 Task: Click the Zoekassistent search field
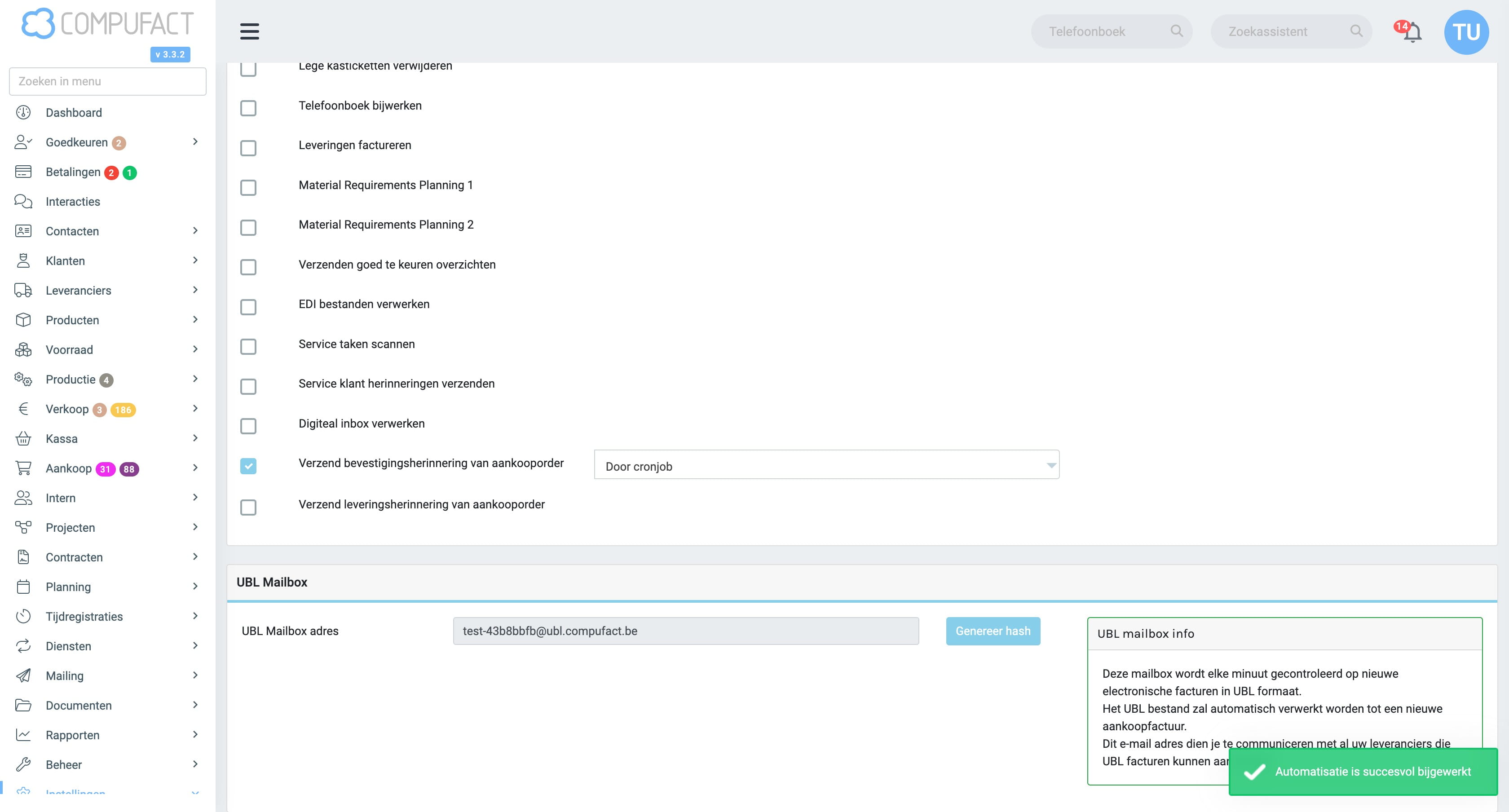1291,31
